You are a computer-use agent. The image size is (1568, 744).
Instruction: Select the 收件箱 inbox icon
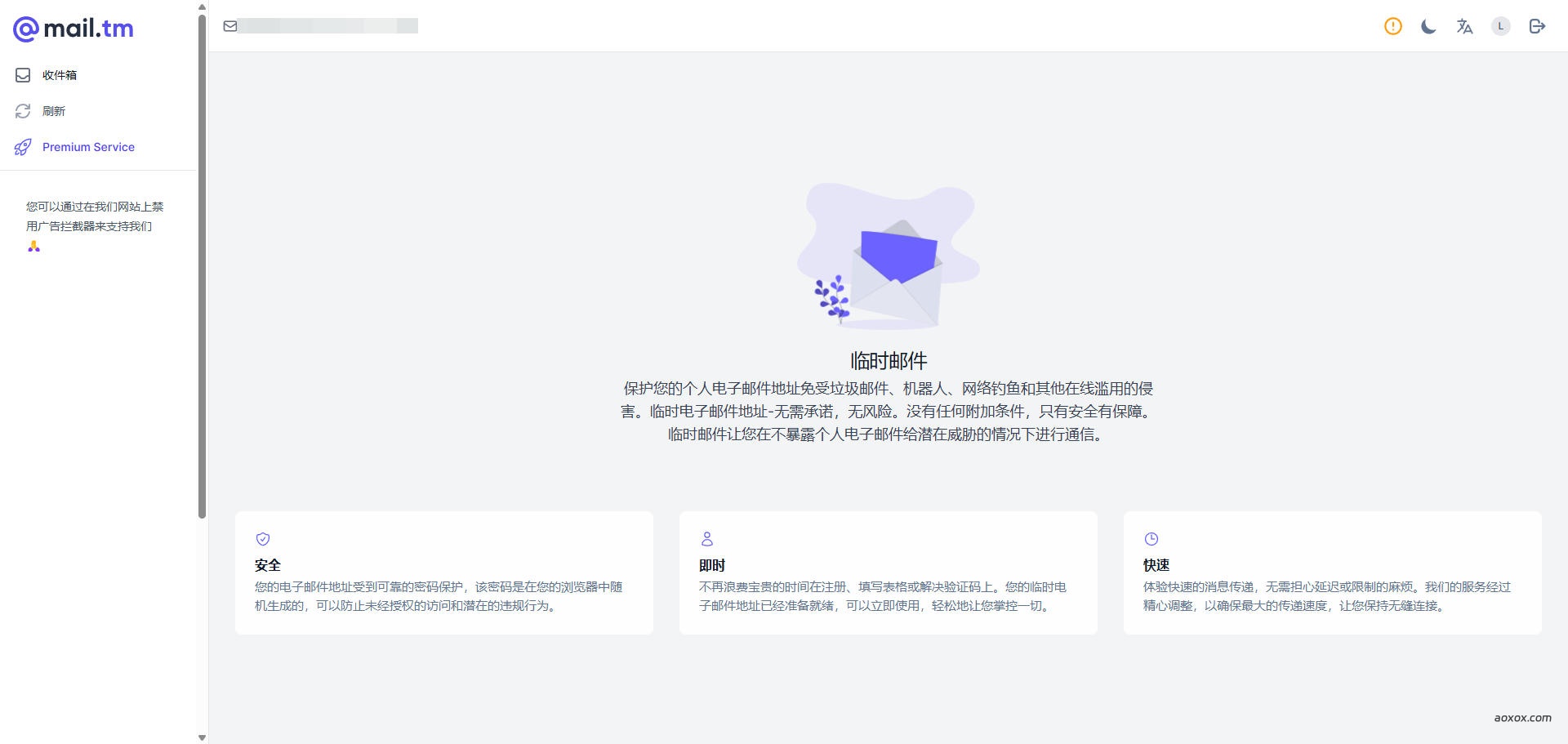coord(23,74)
